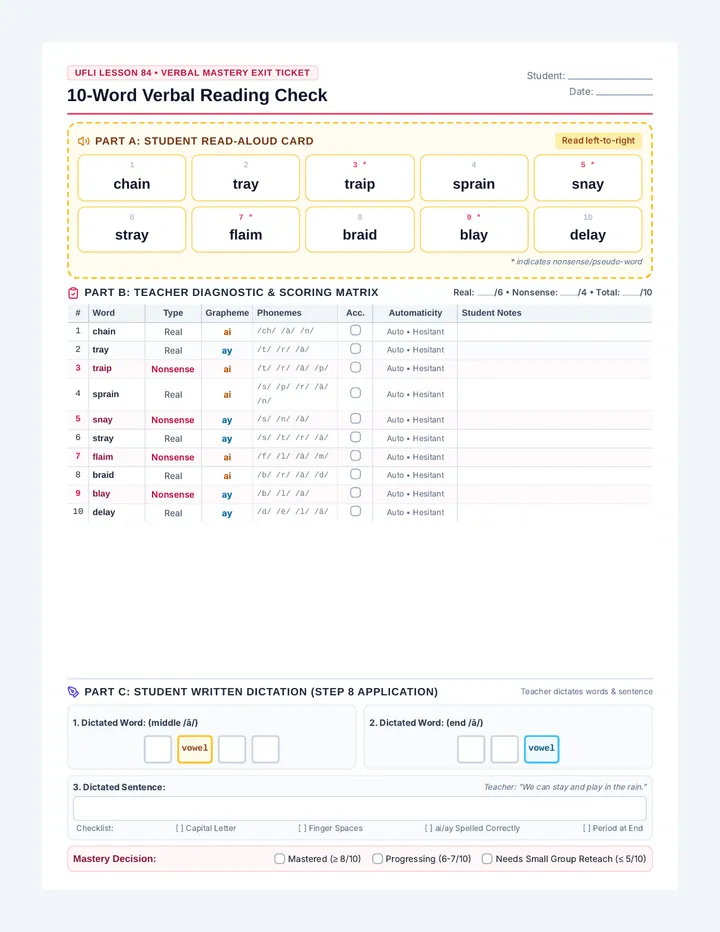This screenshot has height=932, width=720.
Task: Check the accuracy box for blay
Action: coord(356,493)
